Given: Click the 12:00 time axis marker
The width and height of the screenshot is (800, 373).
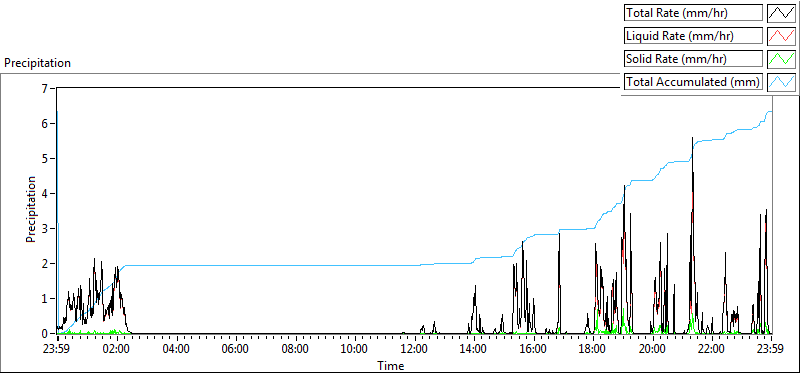Looking at the screenshot, I should pyautogui.click(x=414, y=350).
